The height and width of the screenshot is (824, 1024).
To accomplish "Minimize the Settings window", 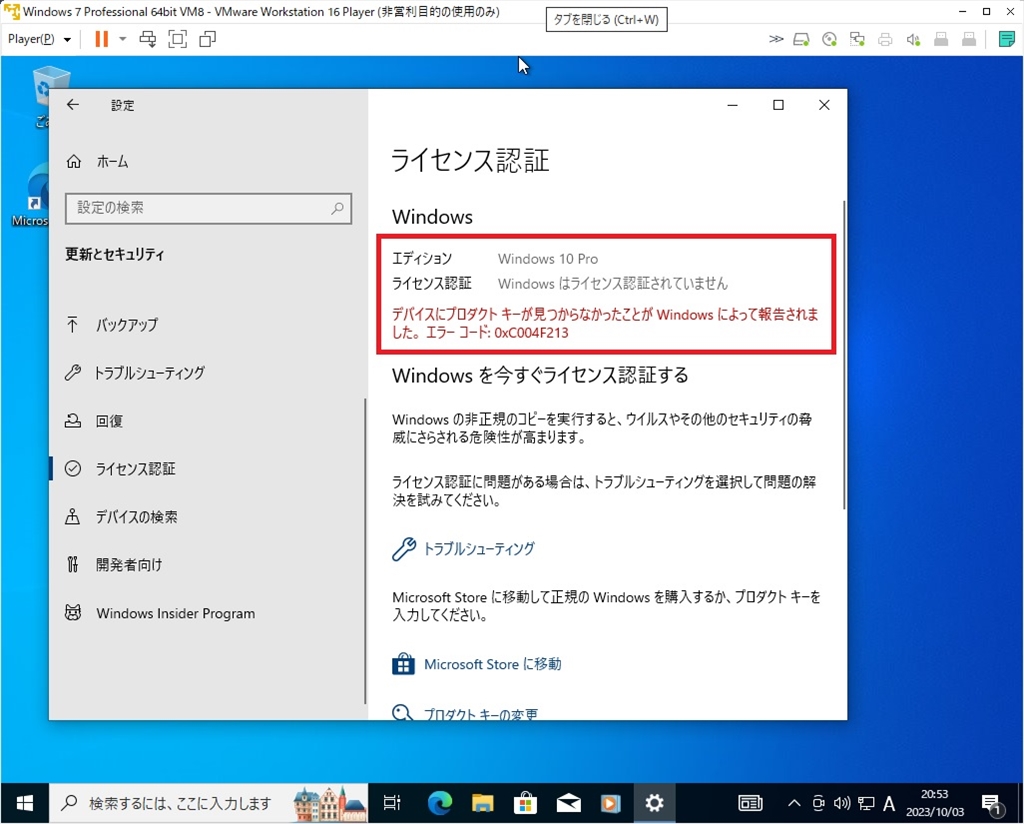I will click(733, 105).
